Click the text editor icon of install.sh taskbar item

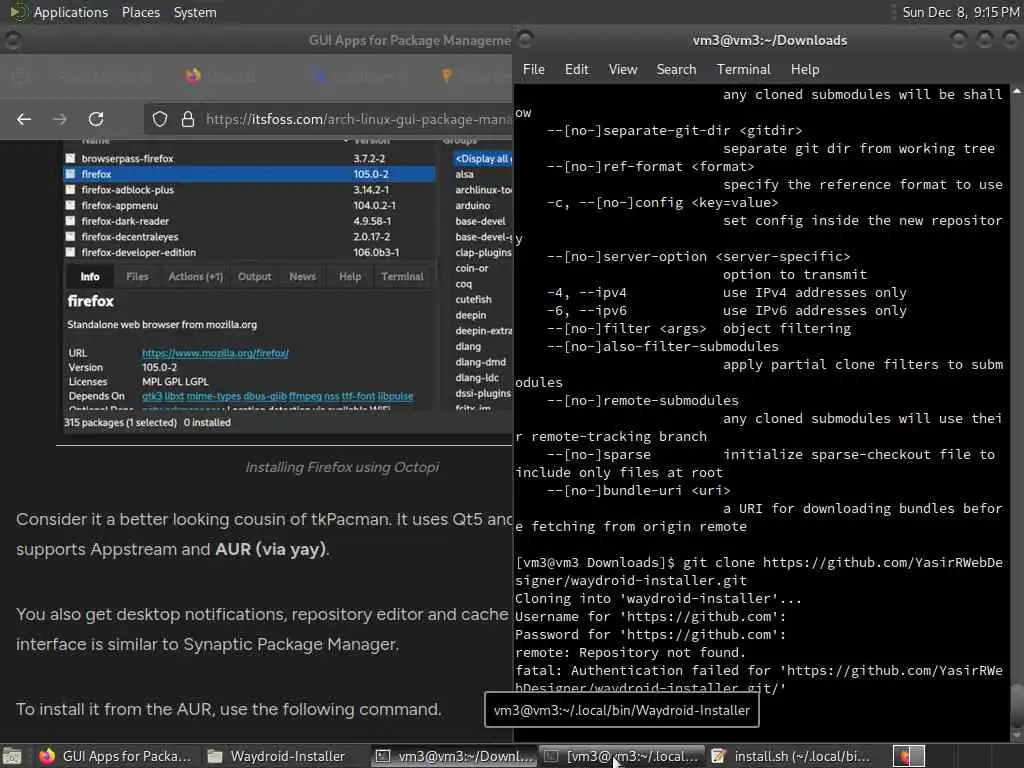click(718, 756)
